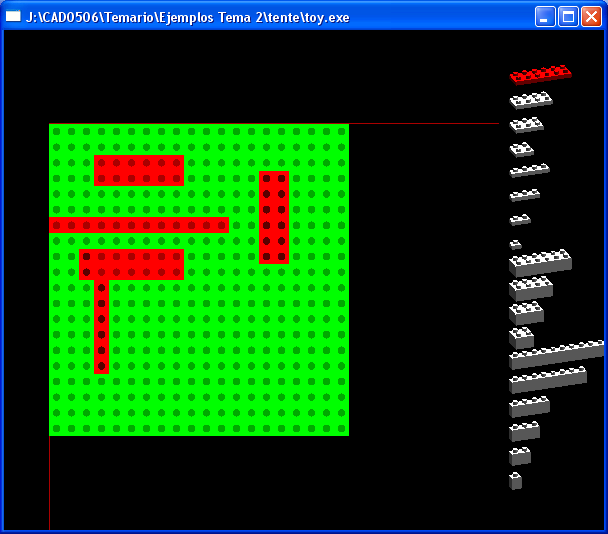Select the red 2x6 flat plate in palette
This screenshot has height=534, width=608.
[x=540, y=74]
